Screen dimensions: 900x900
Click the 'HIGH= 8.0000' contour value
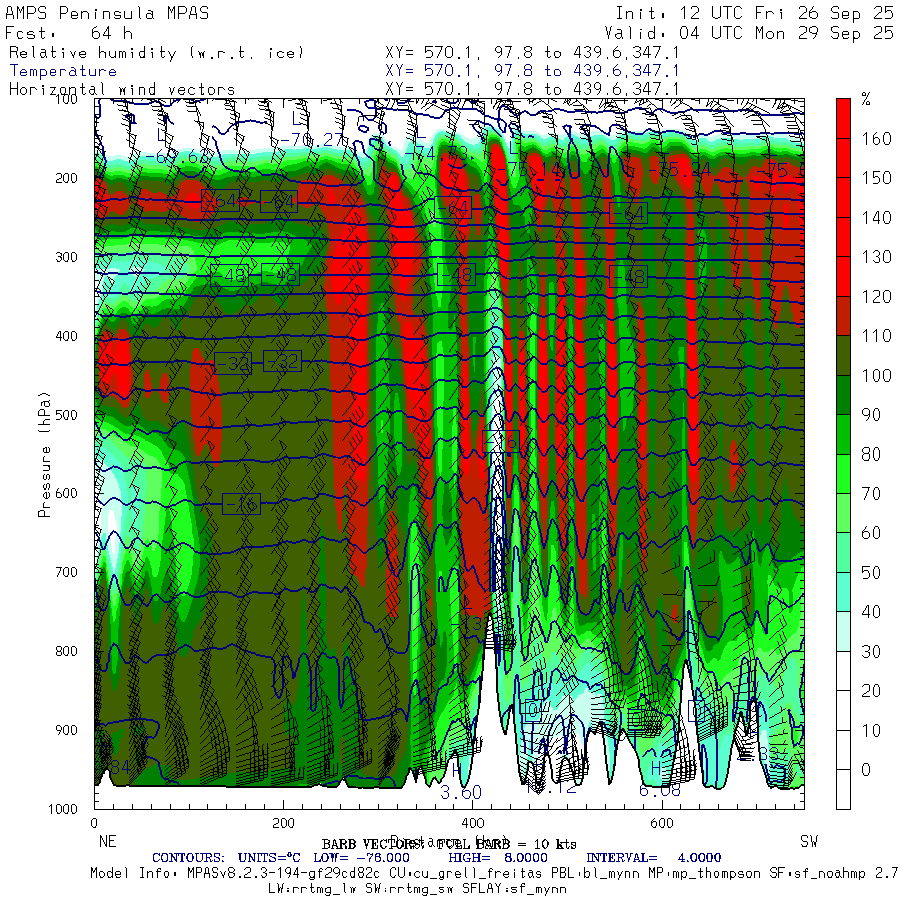[x=498, y=858]
